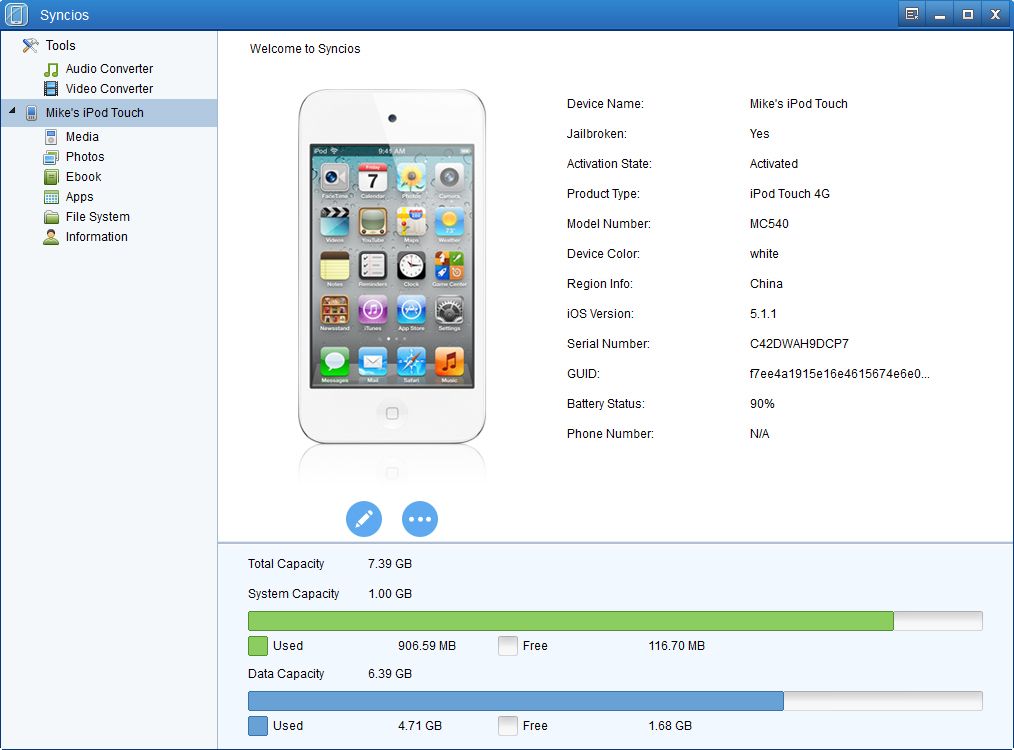Click the iPod Touch device image
The height and width of the screenshot is (750, 1014).
(392, 265)
